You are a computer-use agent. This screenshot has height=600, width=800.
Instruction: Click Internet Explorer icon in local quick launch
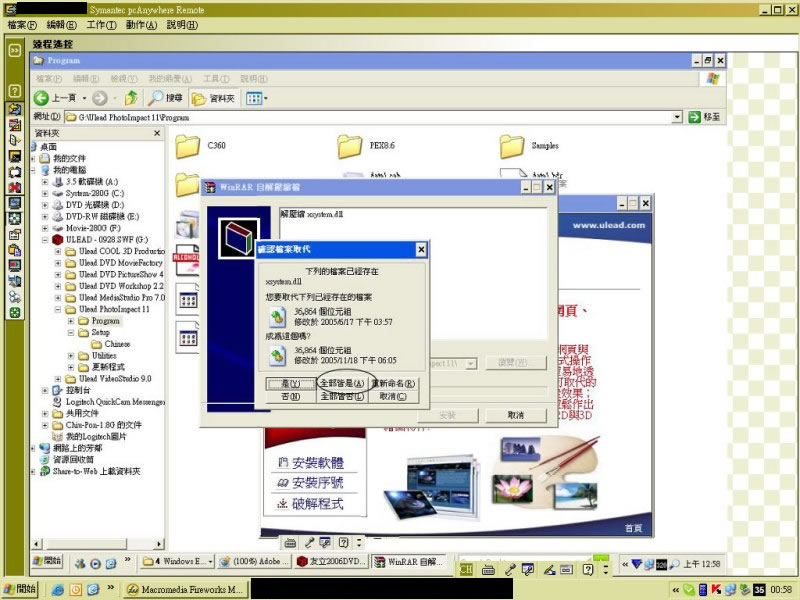coord(58,590)
